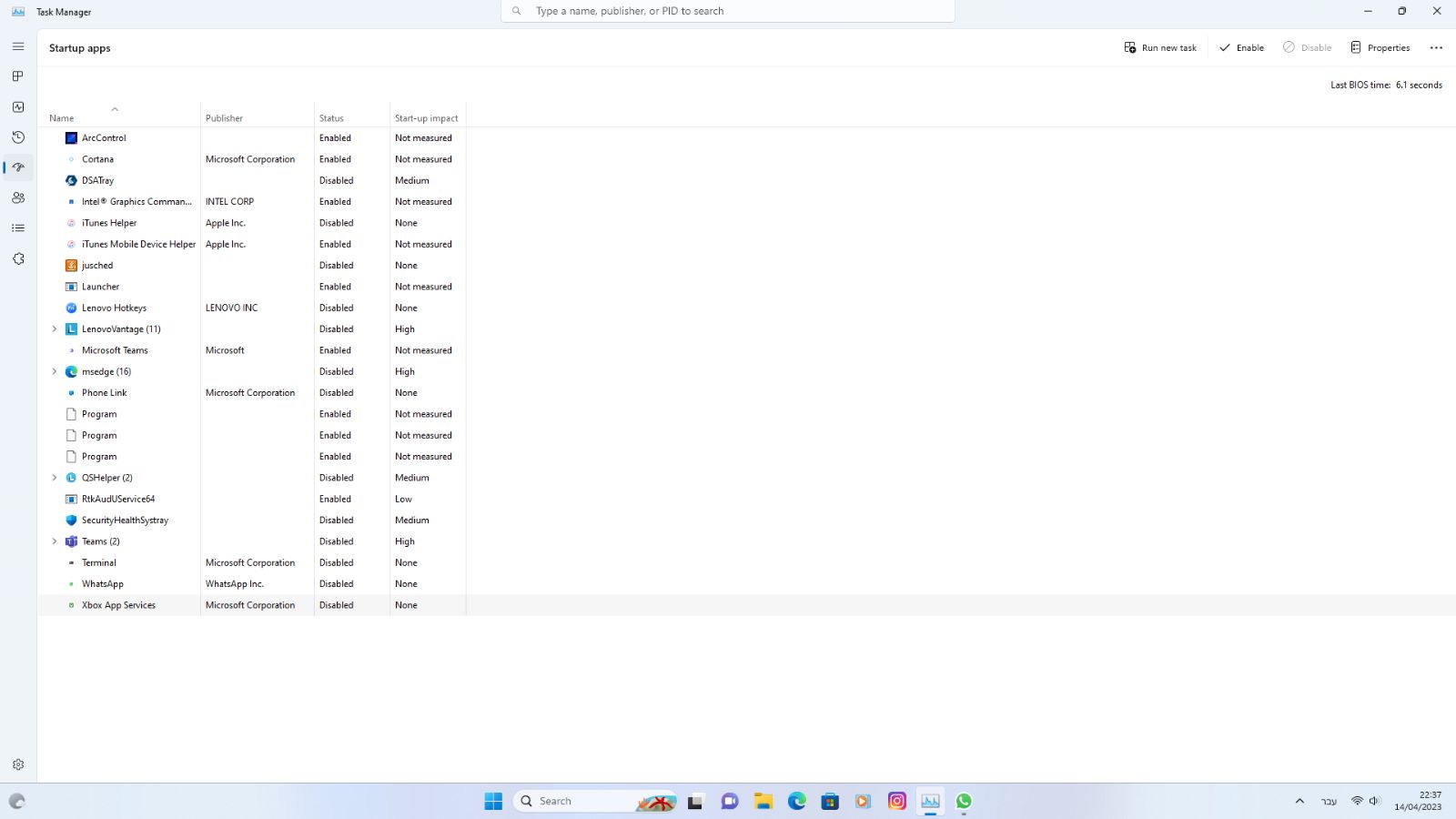Open the Details page icon
The width and height of the screenshot is (1456, 819).
[18, 228]
